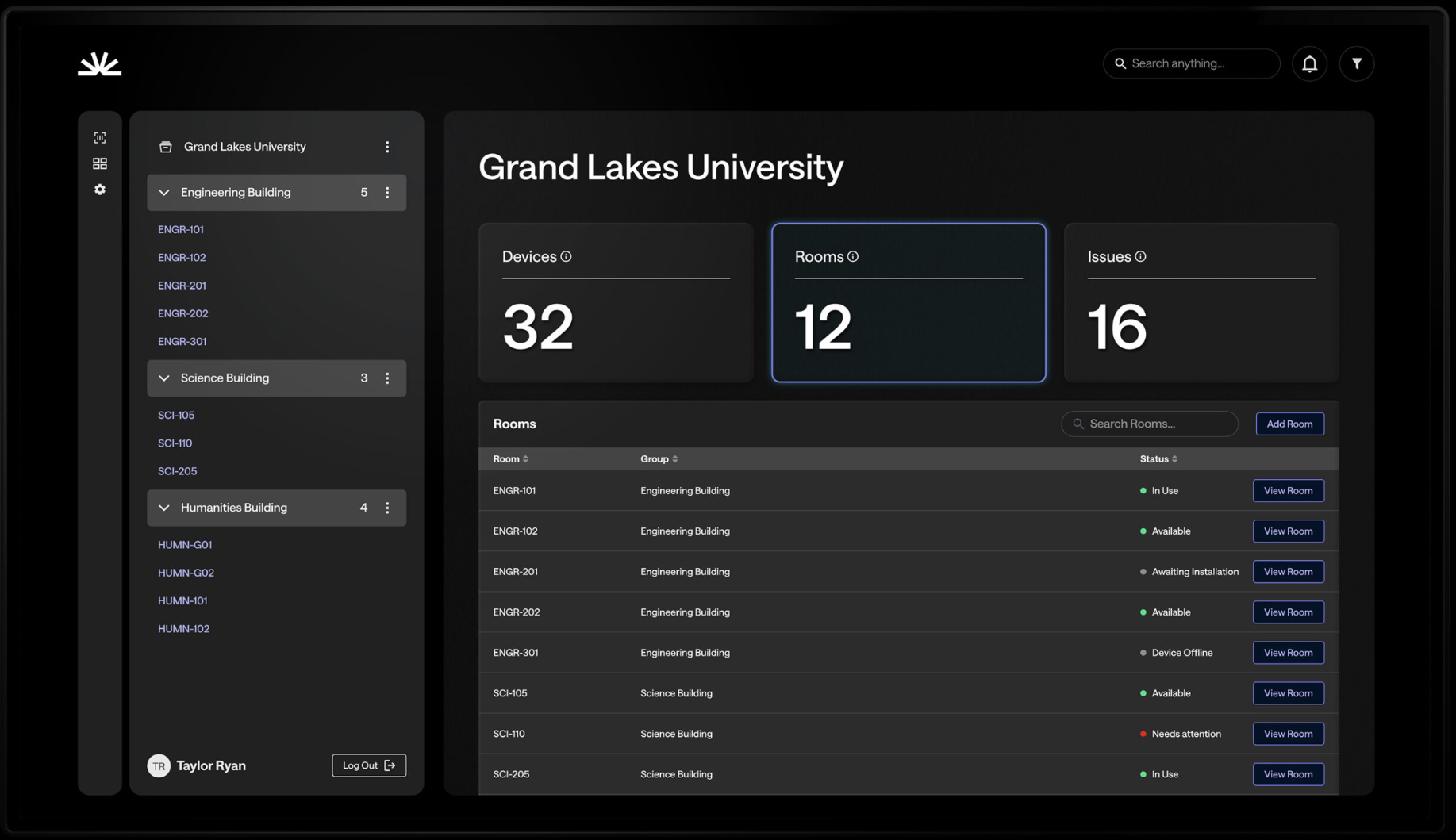Open SCI-205 in the sidebar tree
Screen dimensions: 1456x840
pos(178,471)
